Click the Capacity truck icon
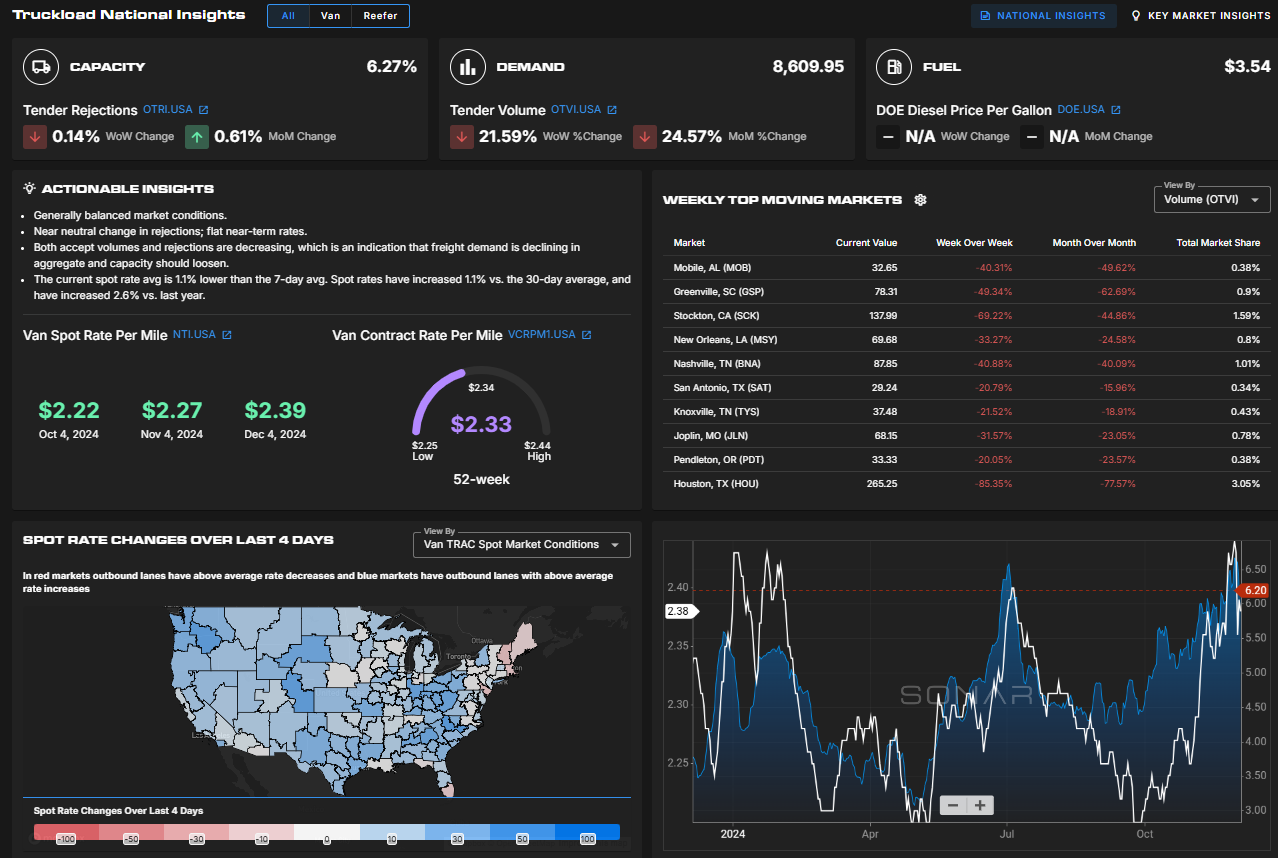The width and height of the screenshot is (1278, 858). 41,67
